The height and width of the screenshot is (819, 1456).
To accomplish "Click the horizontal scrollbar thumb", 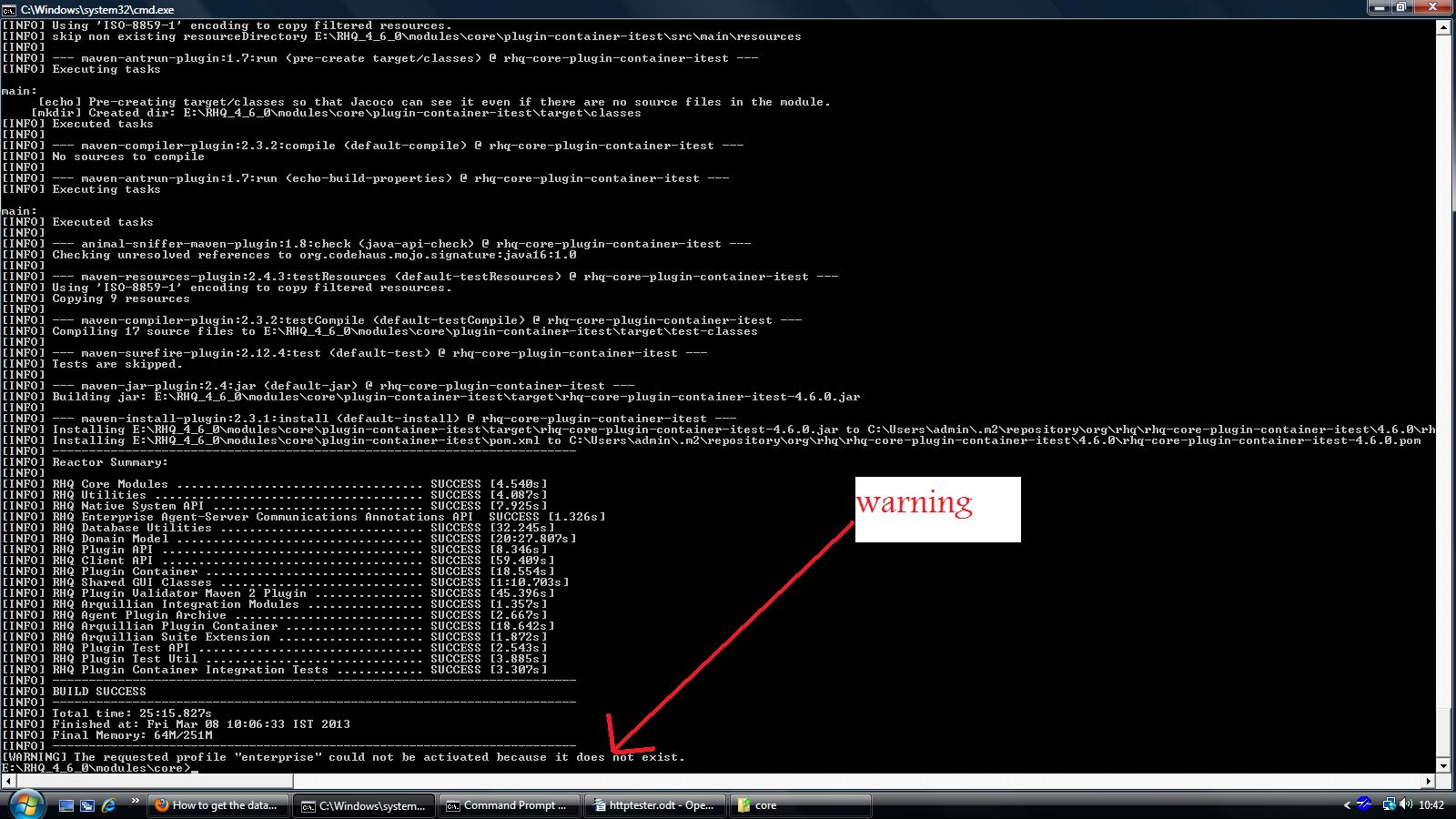I will pos(154,781).
